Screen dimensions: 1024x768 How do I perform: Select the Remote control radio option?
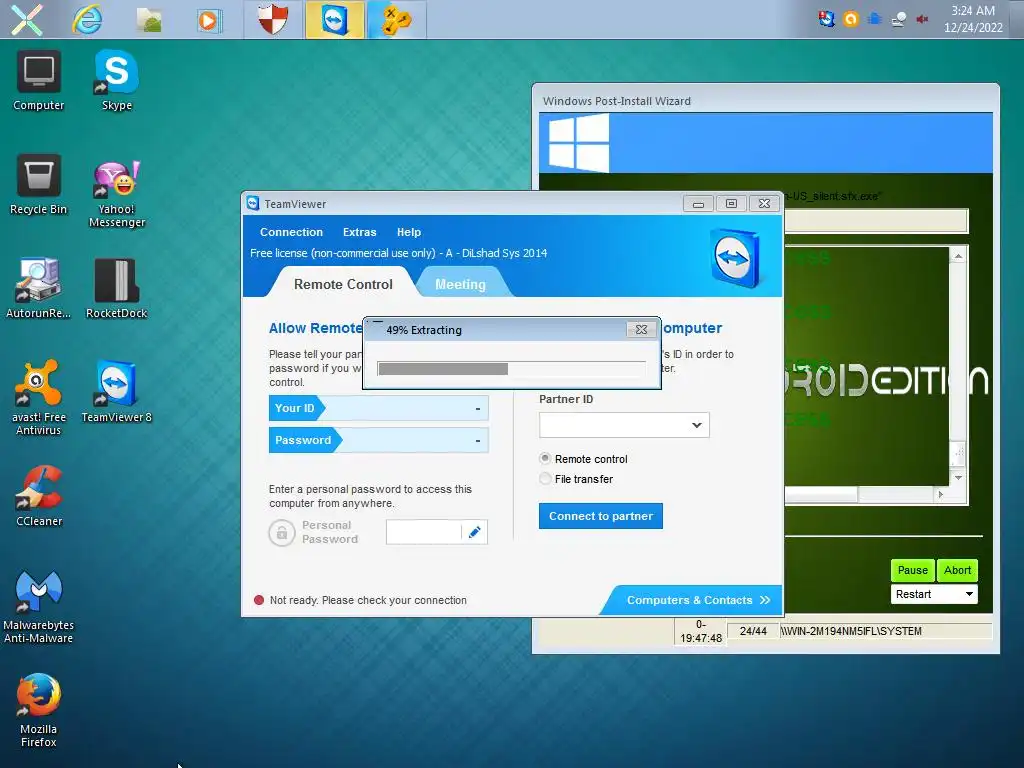545,458
